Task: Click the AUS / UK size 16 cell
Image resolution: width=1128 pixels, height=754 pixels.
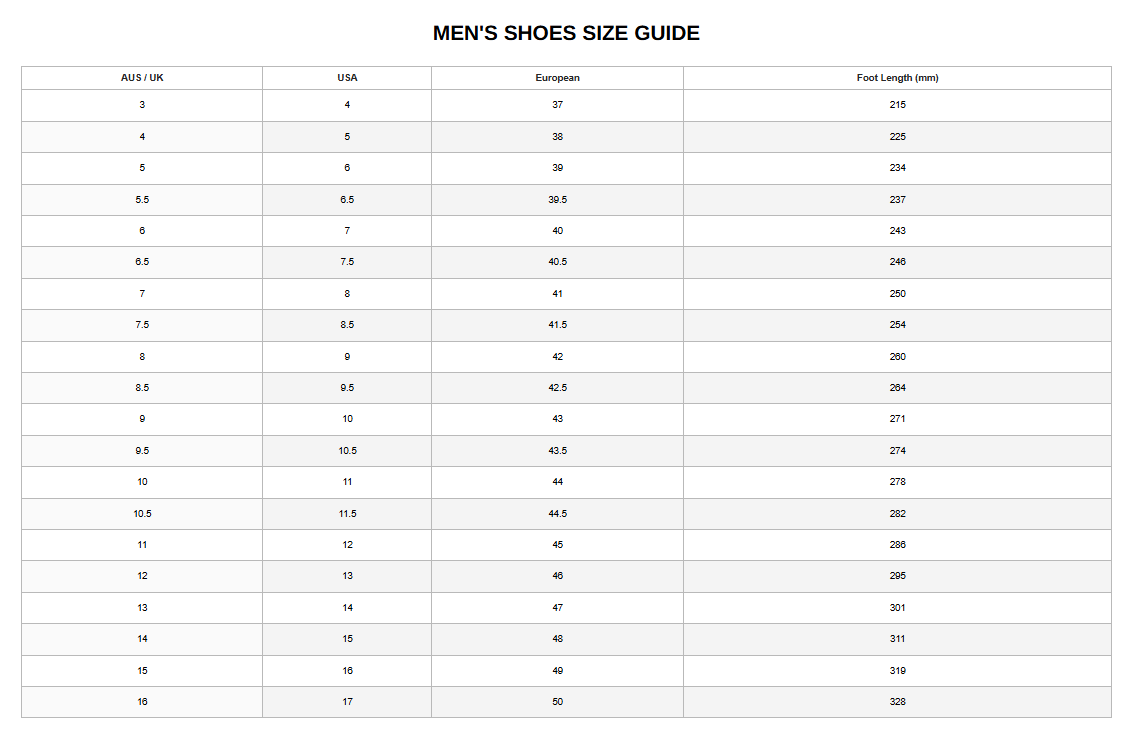Action: pos(142,701)
